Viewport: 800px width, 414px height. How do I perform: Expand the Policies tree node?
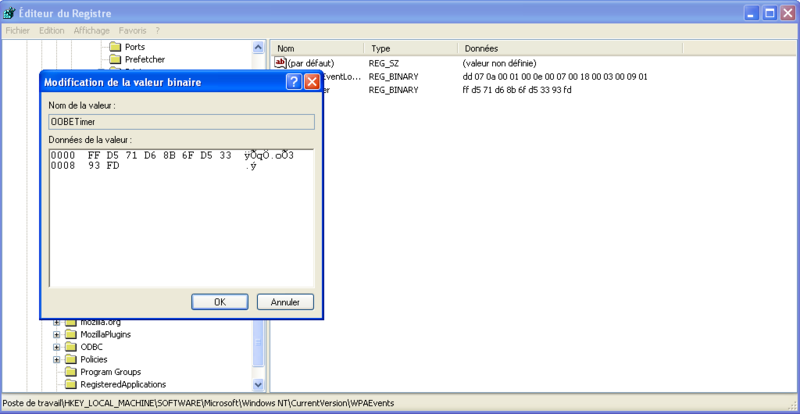[x=57, y=359]
